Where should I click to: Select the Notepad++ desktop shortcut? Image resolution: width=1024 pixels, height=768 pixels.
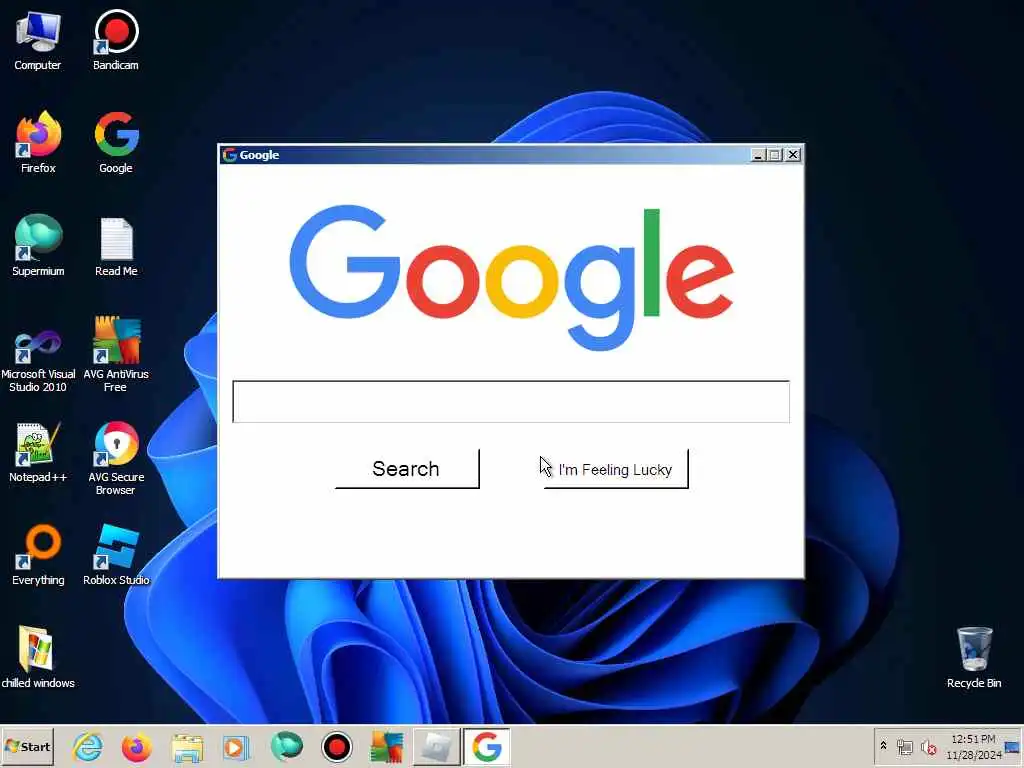point(38,452)
